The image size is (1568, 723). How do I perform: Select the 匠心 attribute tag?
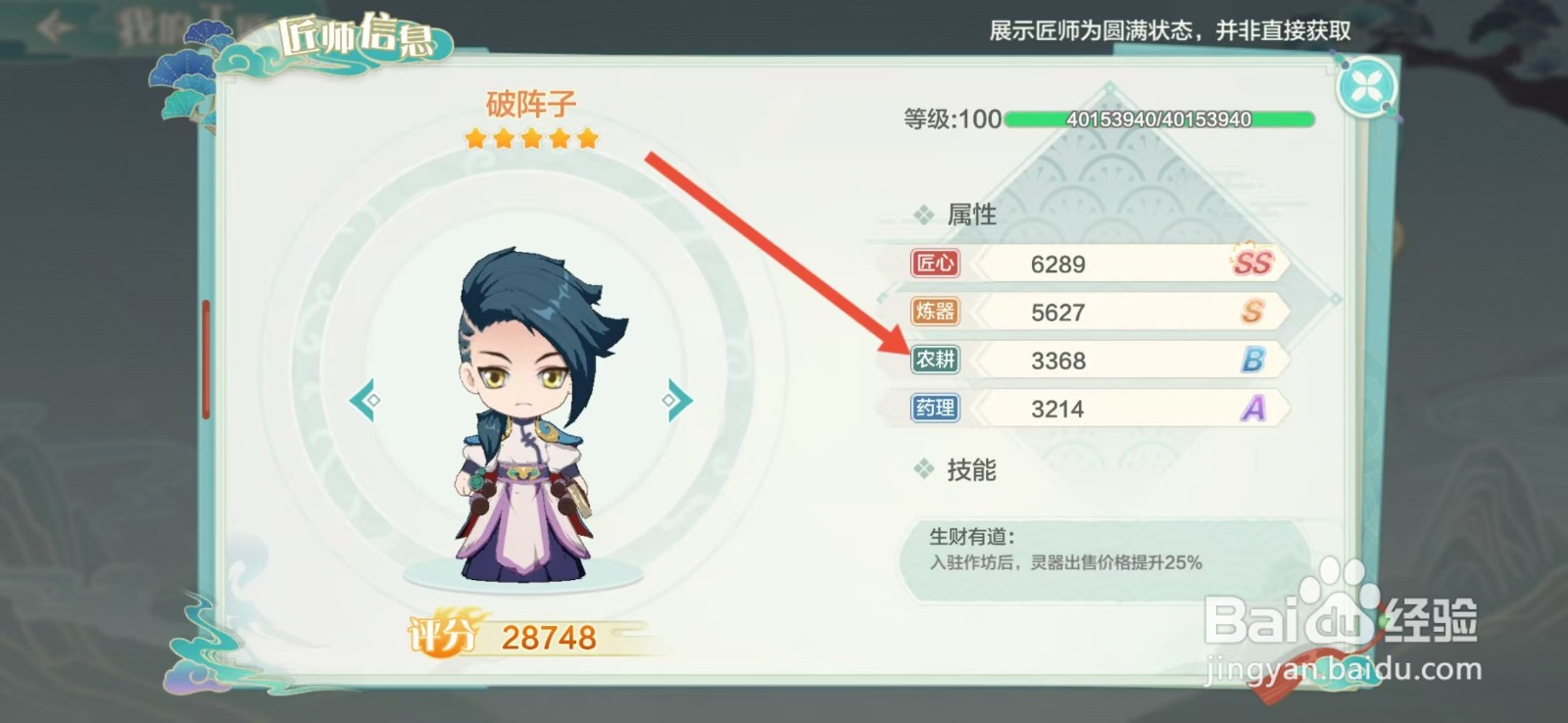(x=935, y=263)
